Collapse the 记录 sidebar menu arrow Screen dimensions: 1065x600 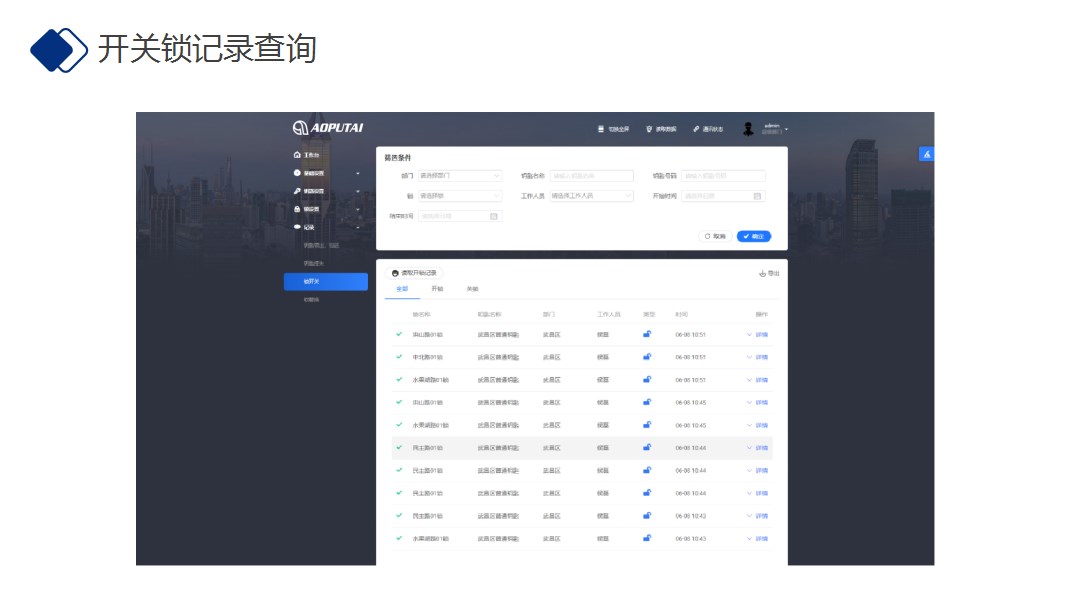(358, 228)
